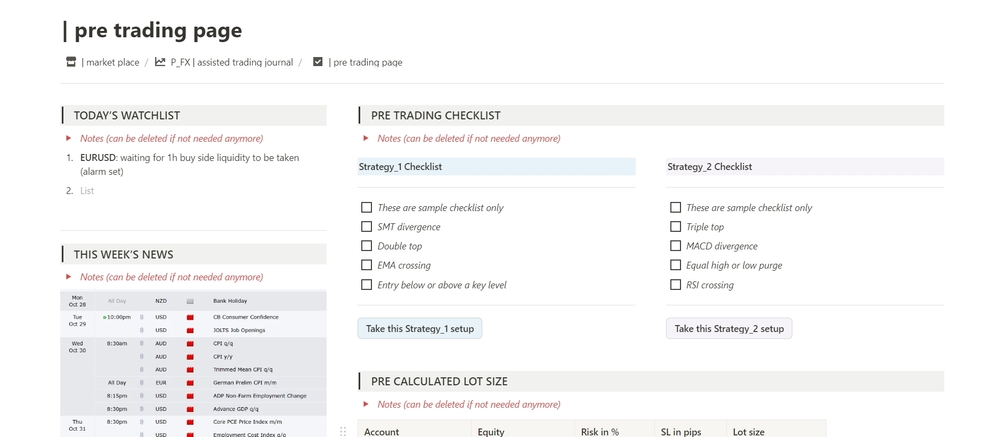Click the chart icon beside P_FX breadcrumb
1005x437 pixels.
[x=160, y=62]
